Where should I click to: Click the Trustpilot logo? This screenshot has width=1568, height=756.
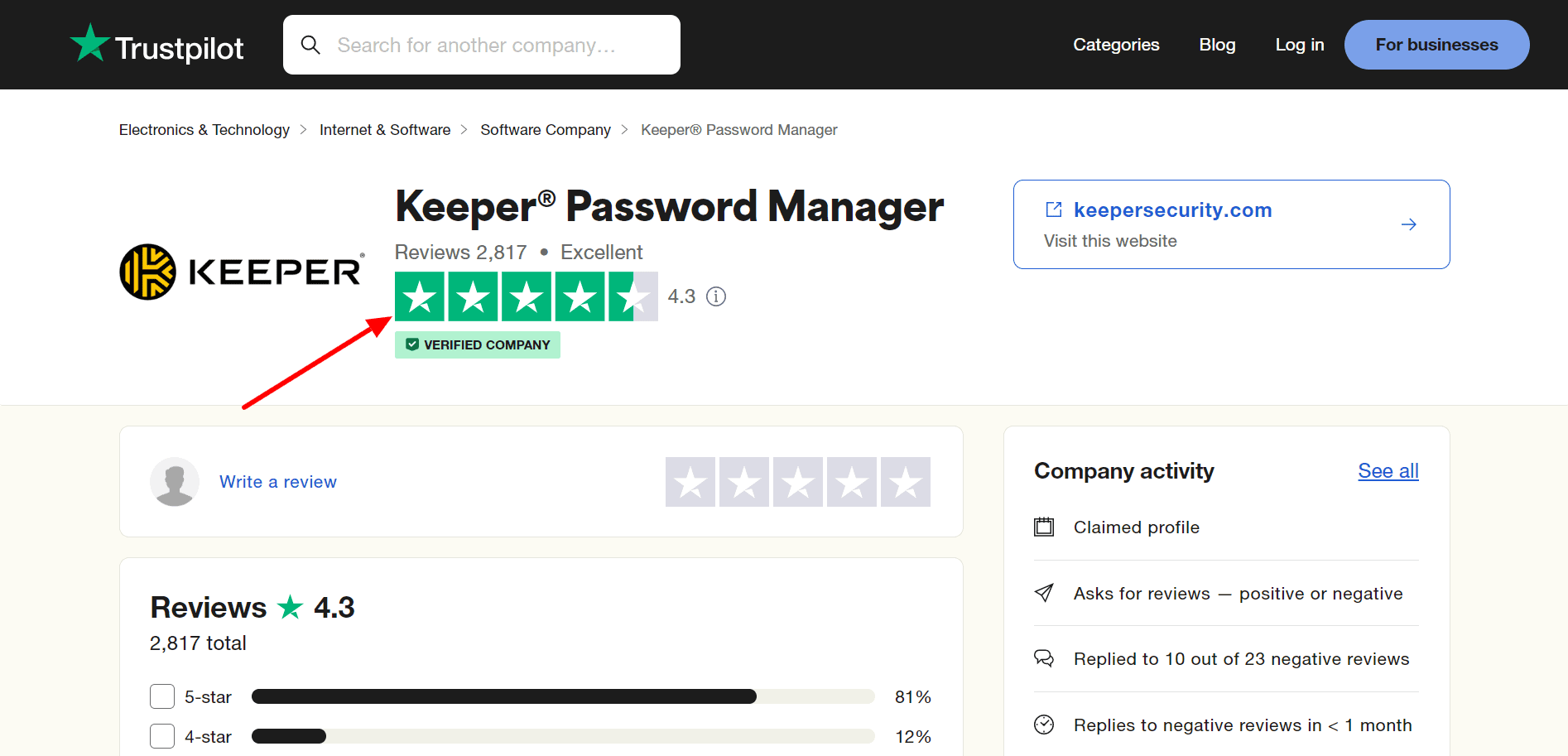point(156,45)
